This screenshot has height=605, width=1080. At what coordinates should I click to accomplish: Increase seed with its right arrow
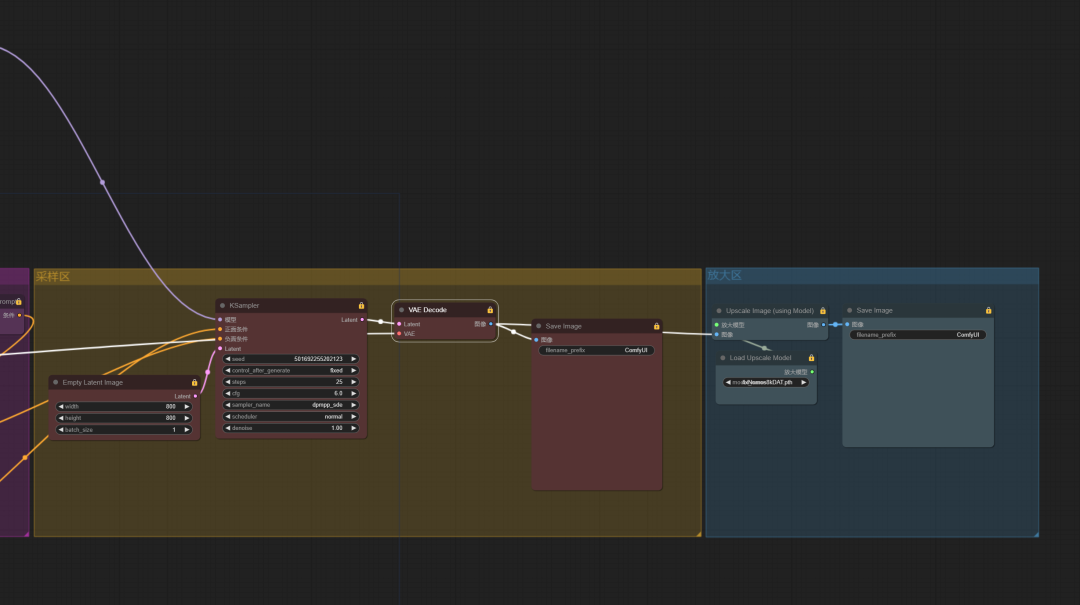tap(353, 359)
